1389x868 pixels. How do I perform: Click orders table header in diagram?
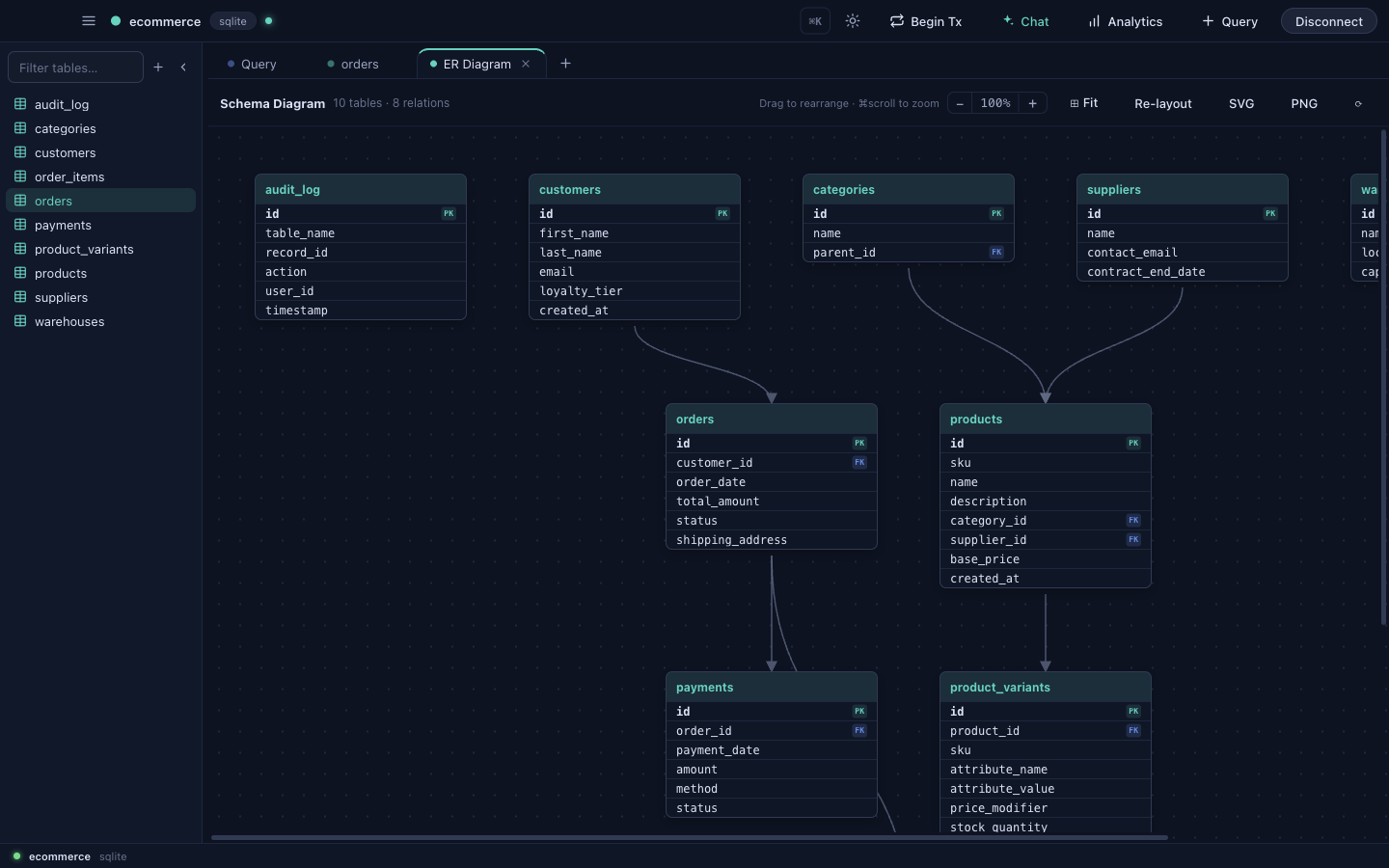point(772,420)
